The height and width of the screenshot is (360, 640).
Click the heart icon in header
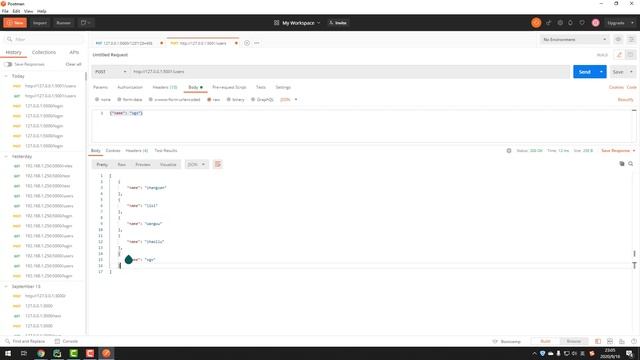pos(582,23)
